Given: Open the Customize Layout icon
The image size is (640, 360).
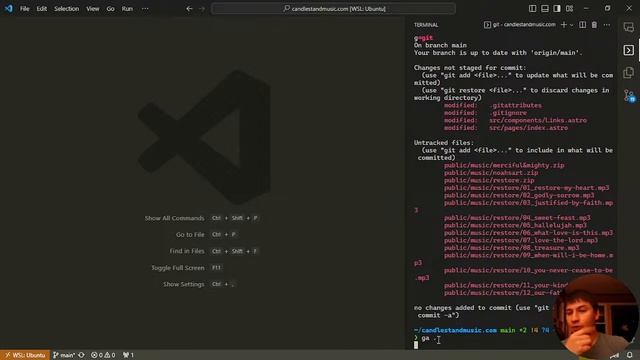Looking at the screenshot, I should click(569, 9).
